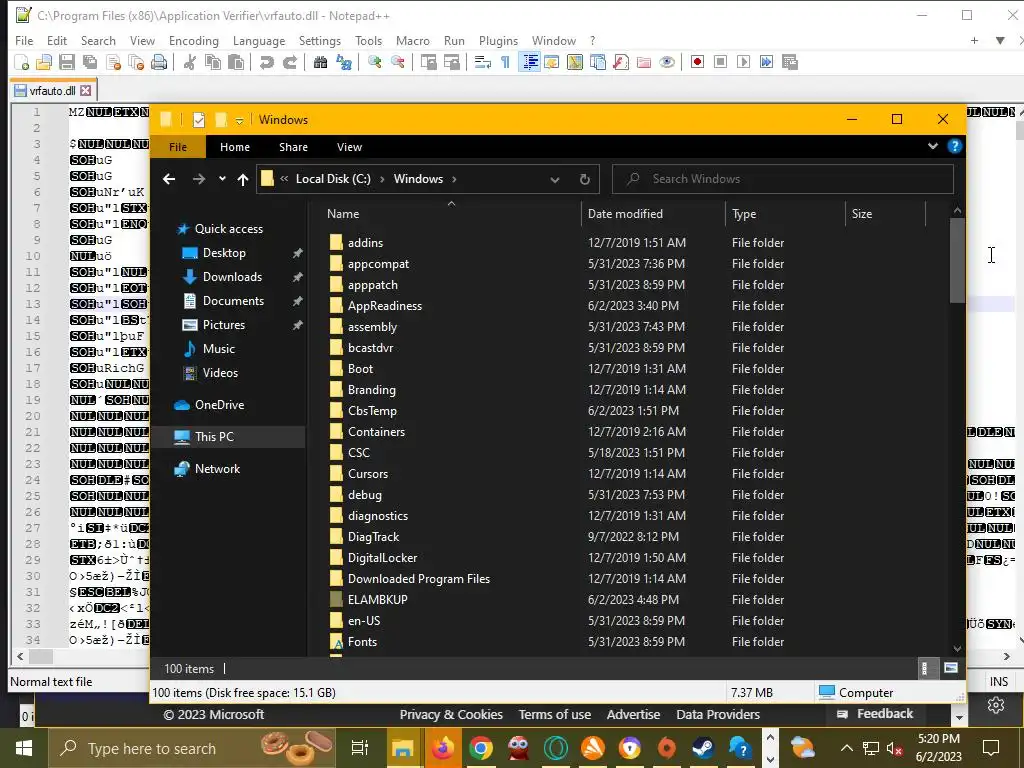
Task: Toggle synchronized vertical scrolling icon
Action: tap(428, 62)
